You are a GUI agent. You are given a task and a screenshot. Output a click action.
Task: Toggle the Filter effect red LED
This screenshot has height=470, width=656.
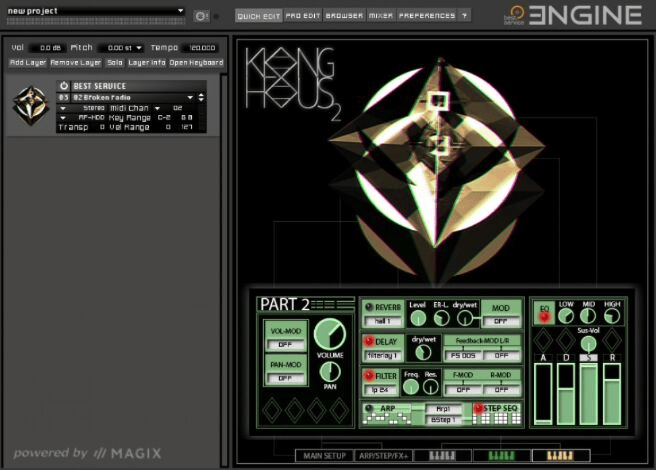(x=368, y=376)
